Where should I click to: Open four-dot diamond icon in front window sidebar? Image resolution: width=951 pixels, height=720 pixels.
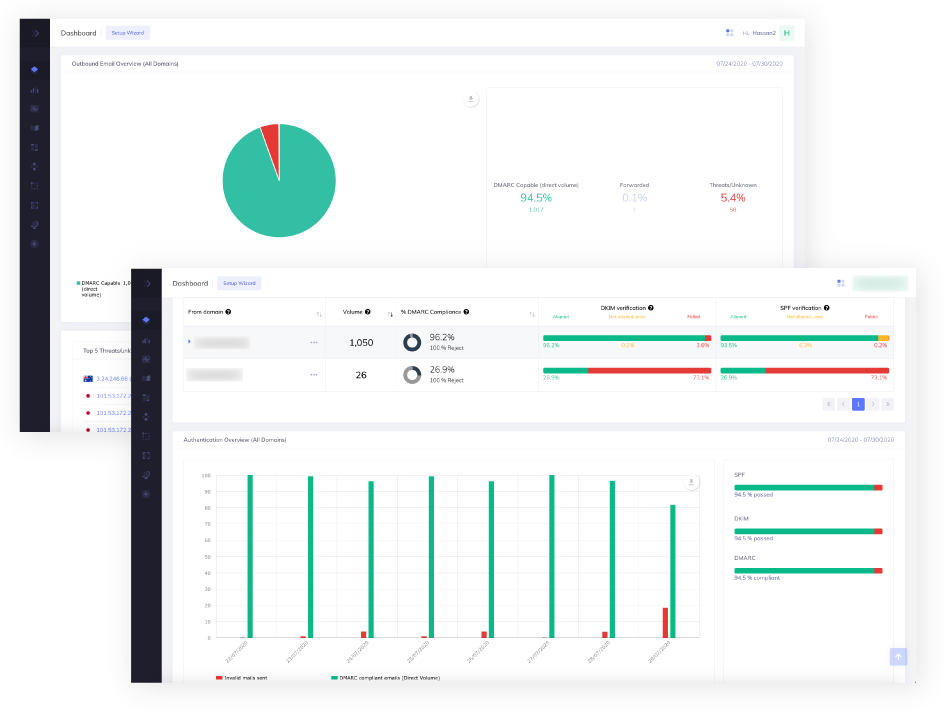pyautogui.click(x=146, y=417)
